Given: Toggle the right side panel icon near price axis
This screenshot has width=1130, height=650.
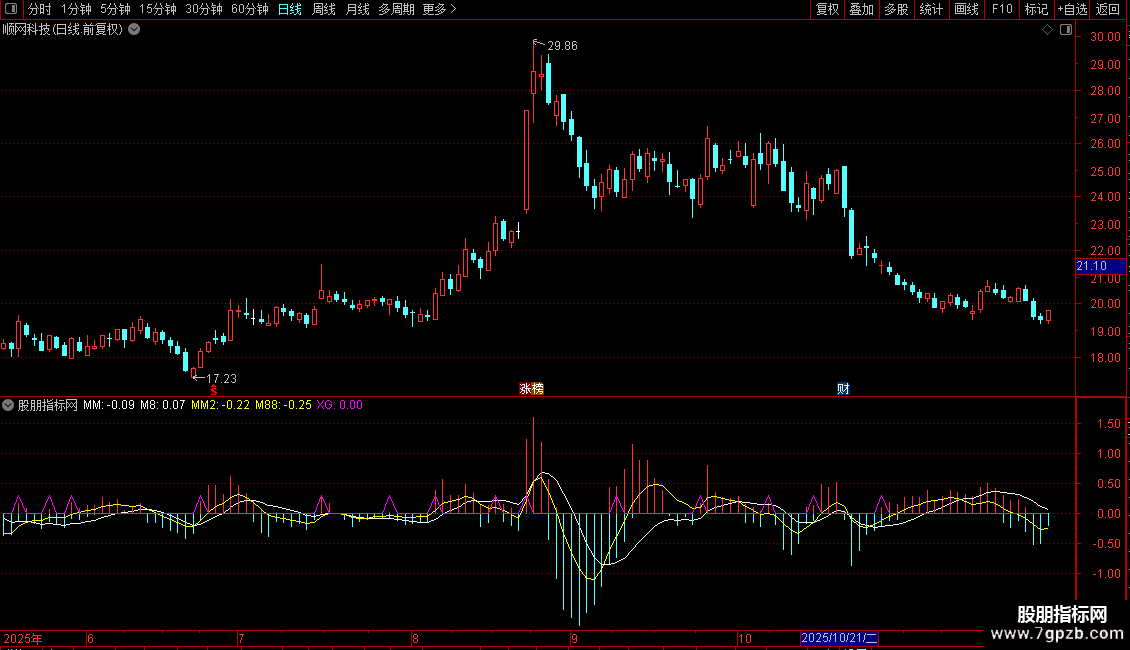Looking at the screenshot, I should point(1066,30).
